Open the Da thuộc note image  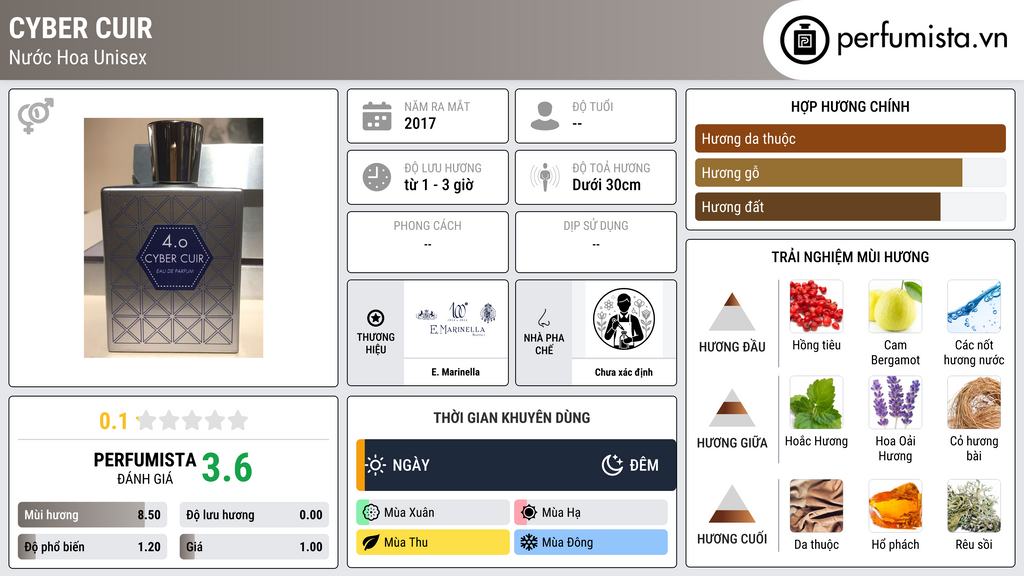(x=816, y=506)
